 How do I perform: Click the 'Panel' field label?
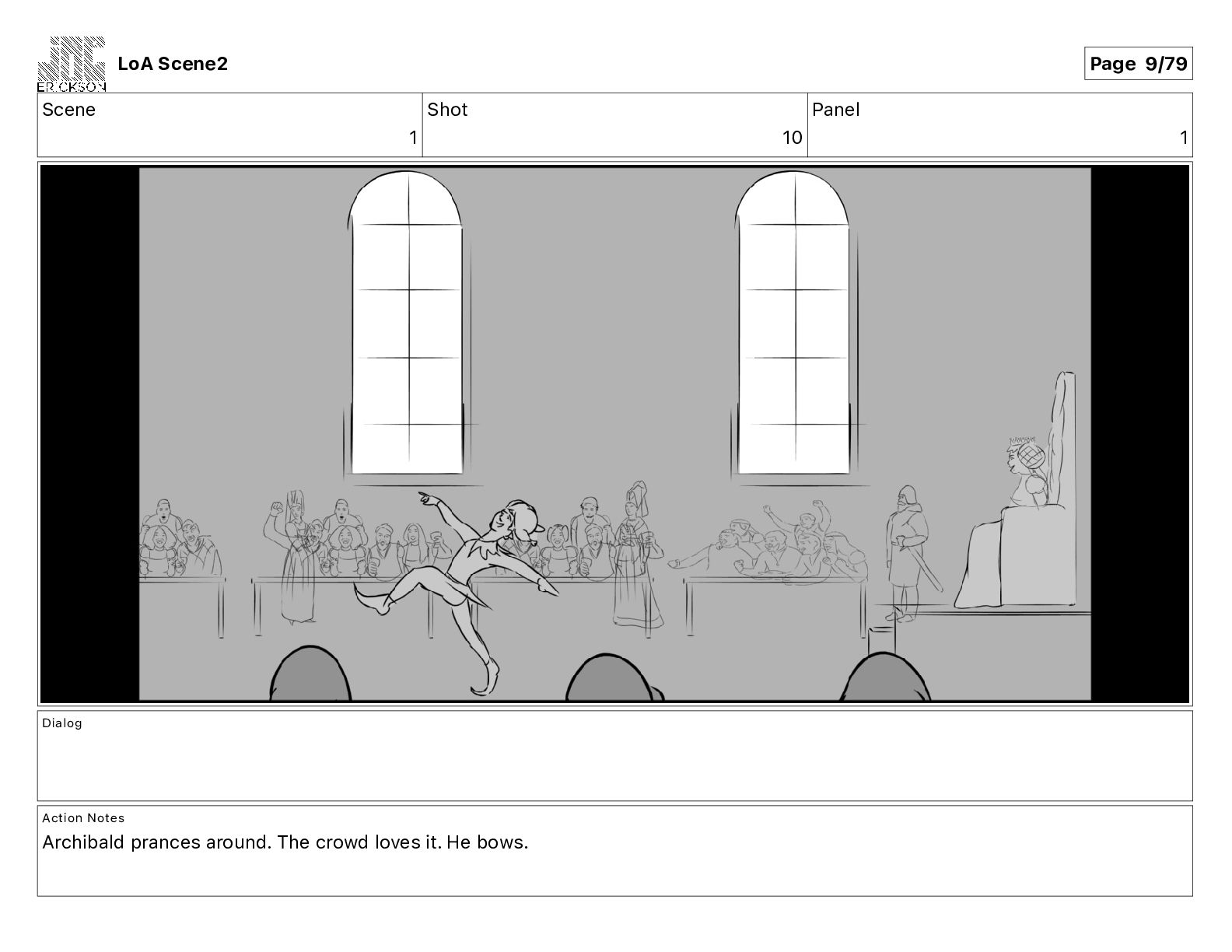tap(835, 110)
